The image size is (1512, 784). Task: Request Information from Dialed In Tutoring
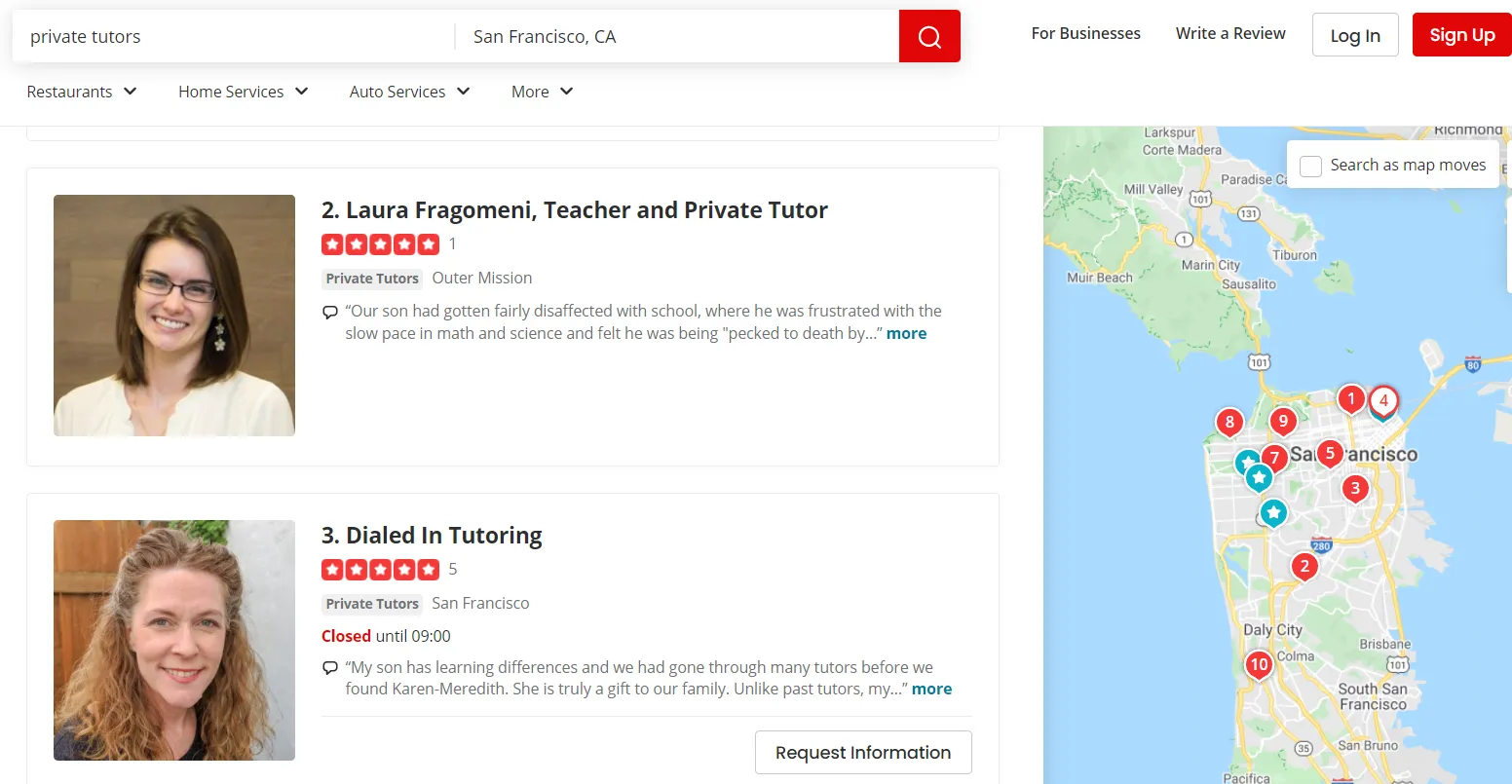(x=863, y=753)
